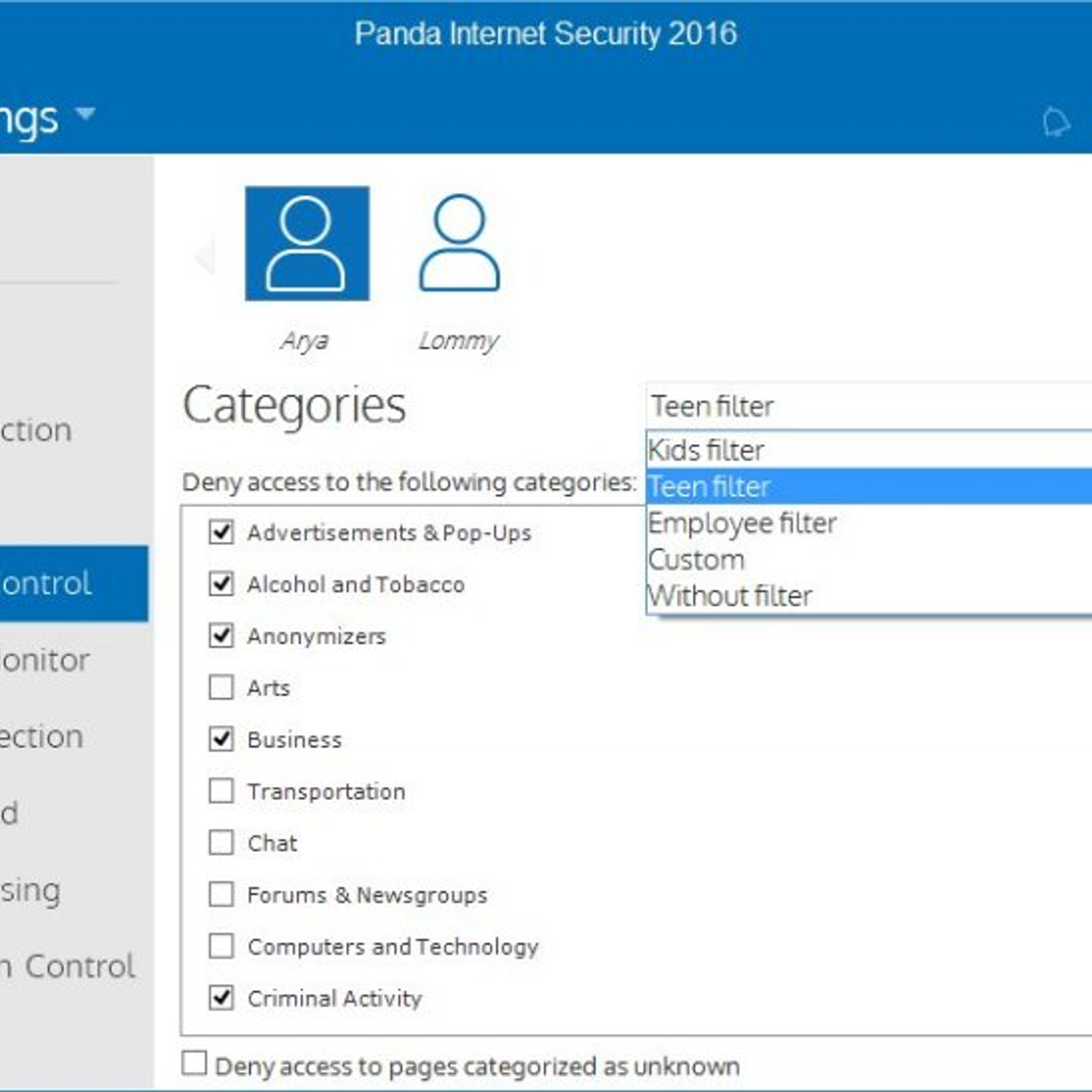Click the Panda Internet Security 2016 title
This screenshot has height=1092, width=1092.
pos(546,33)
